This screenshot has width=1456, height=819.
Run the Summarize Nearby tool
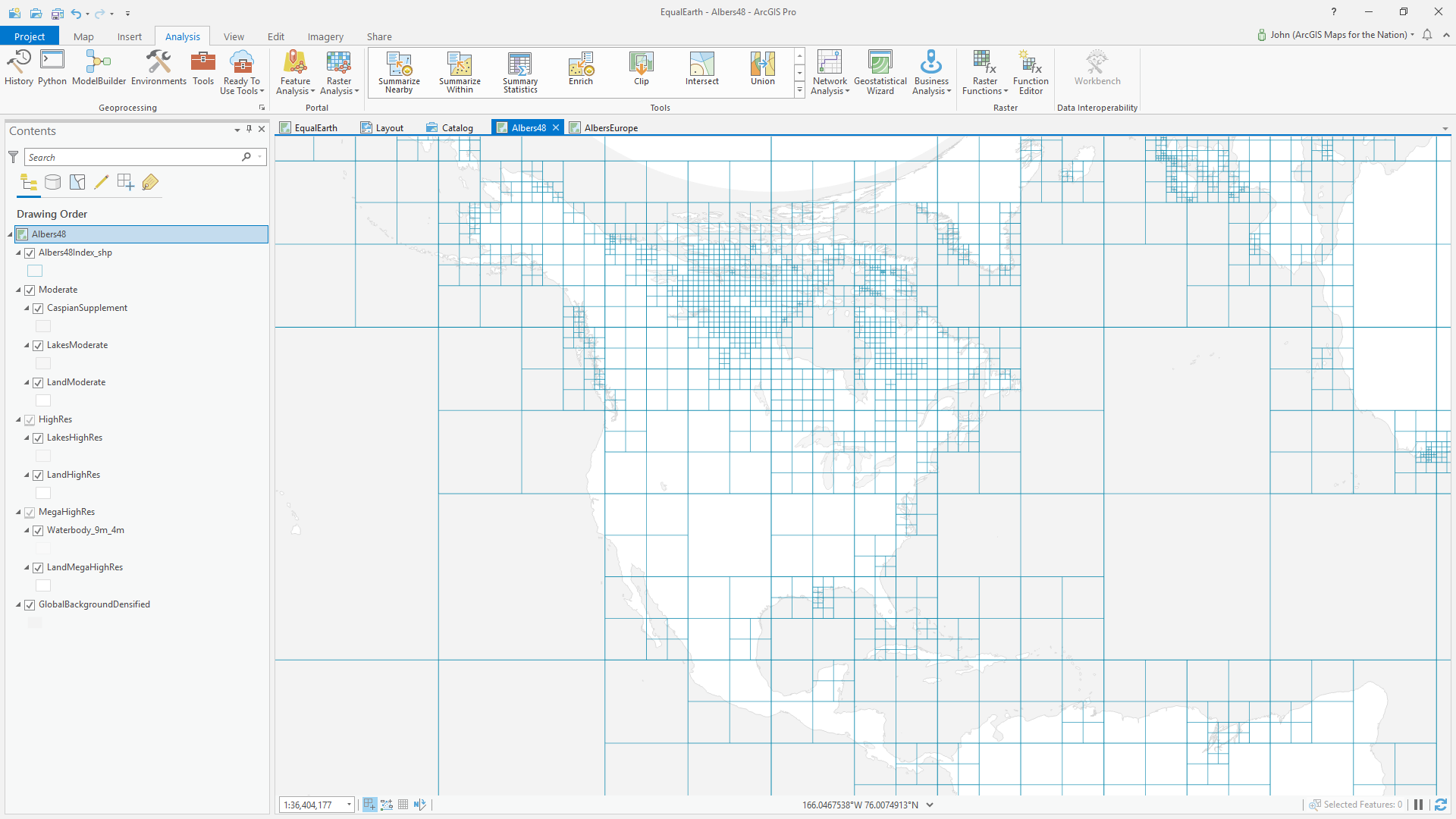(x=399, y=73)
